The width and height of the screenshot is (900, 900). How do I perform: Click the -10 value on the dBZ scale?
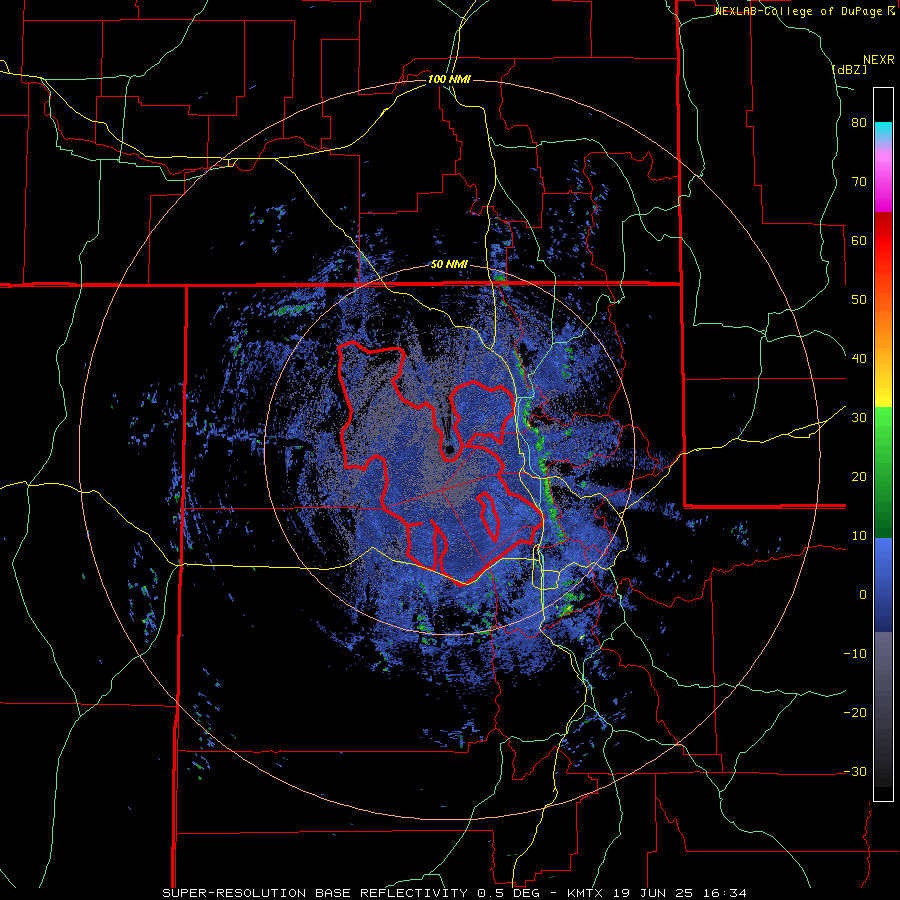[855, 654]
